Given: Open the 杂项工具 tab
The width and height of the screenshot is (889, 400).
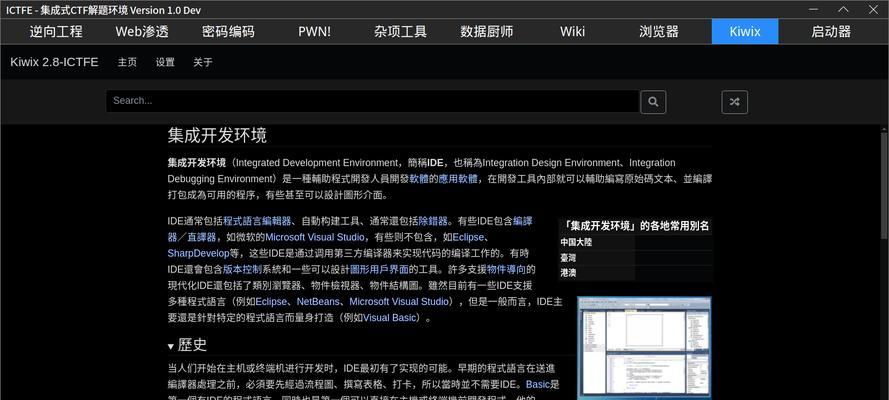Looking at the screenshot, I should point(400,31).
